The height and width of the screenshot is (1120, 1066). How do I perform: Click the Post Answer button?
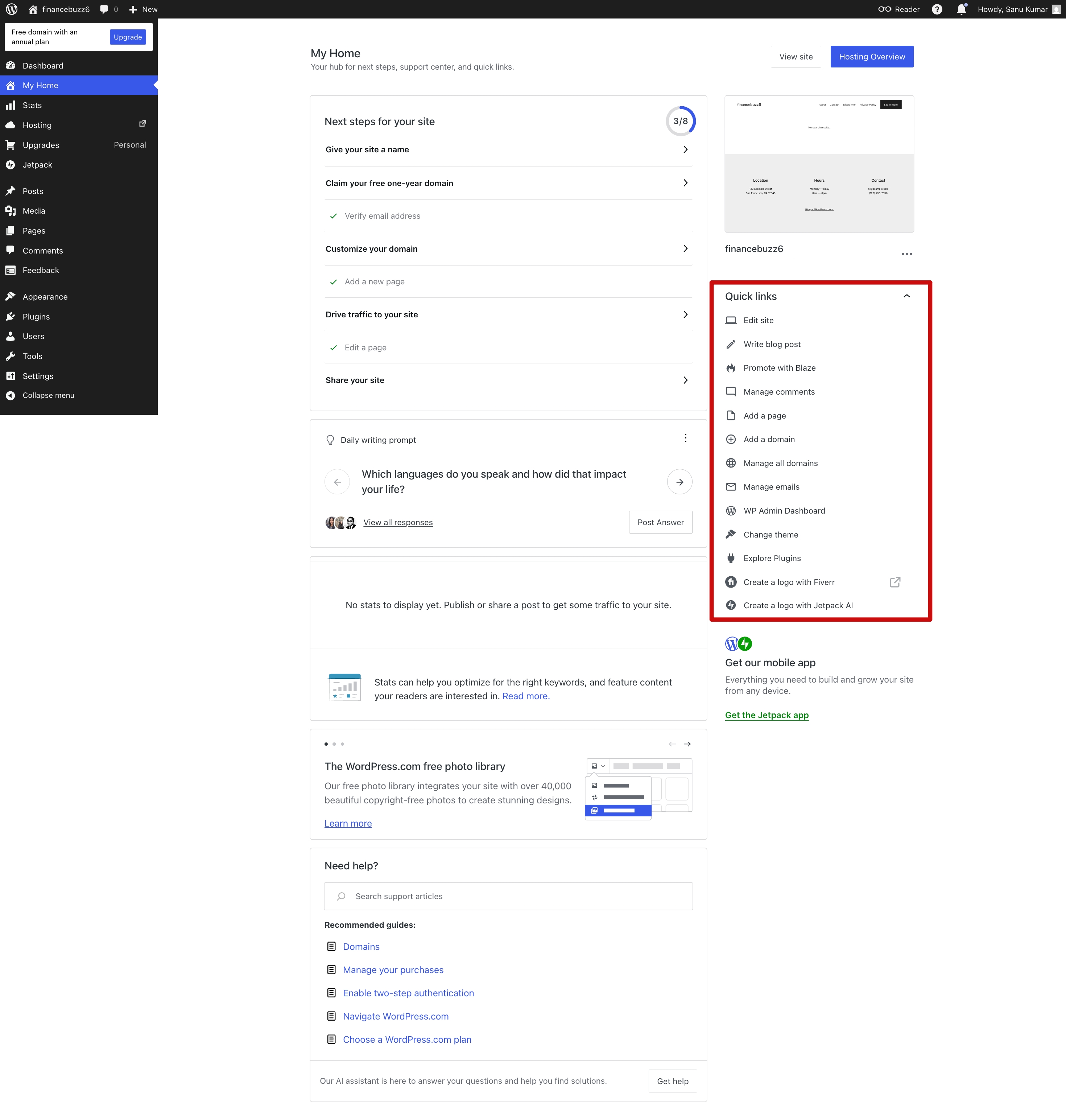(660, 523)
